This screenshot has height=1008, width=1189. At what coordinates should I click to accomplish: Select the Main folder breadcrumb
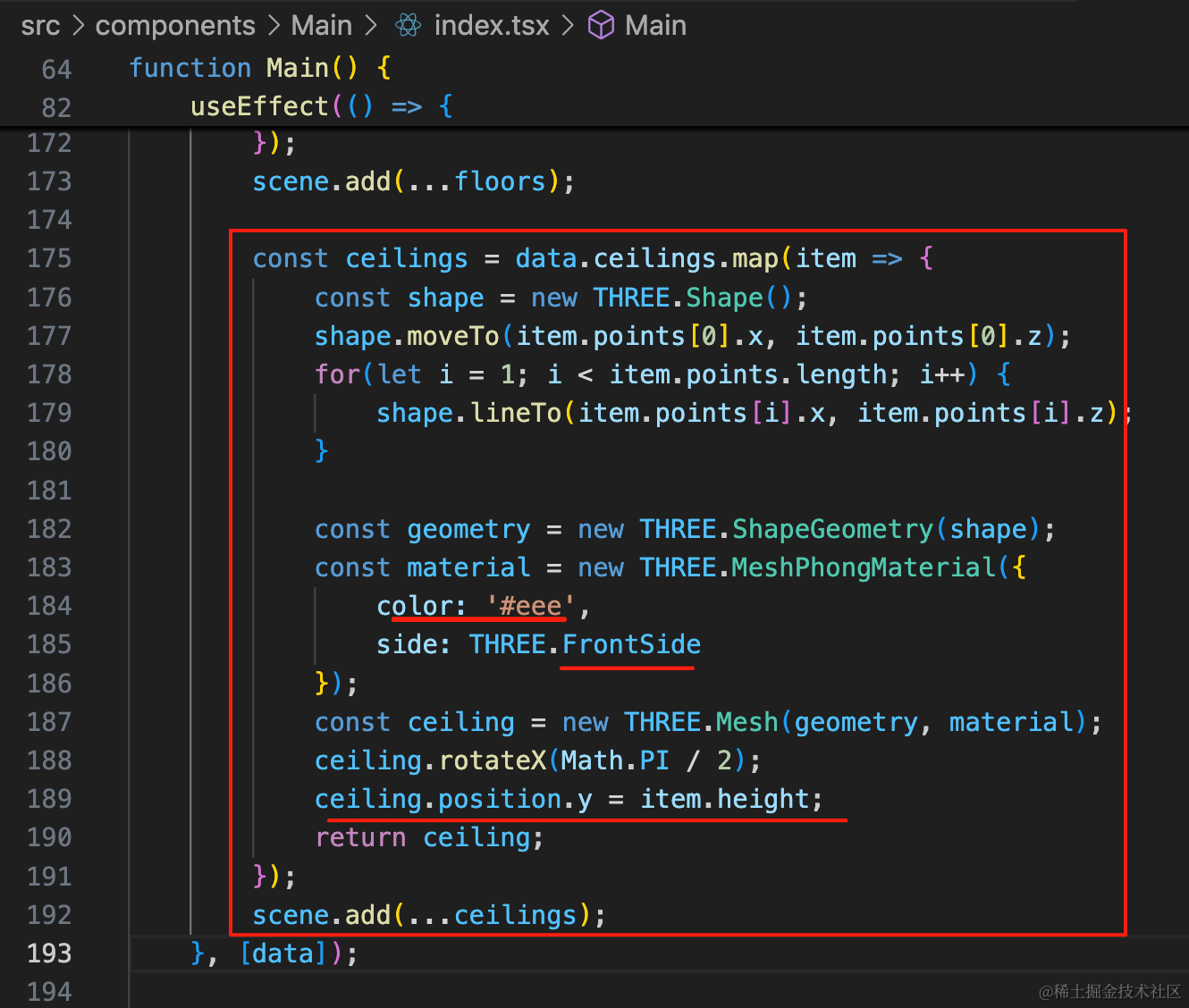click(x=322, y=25)
